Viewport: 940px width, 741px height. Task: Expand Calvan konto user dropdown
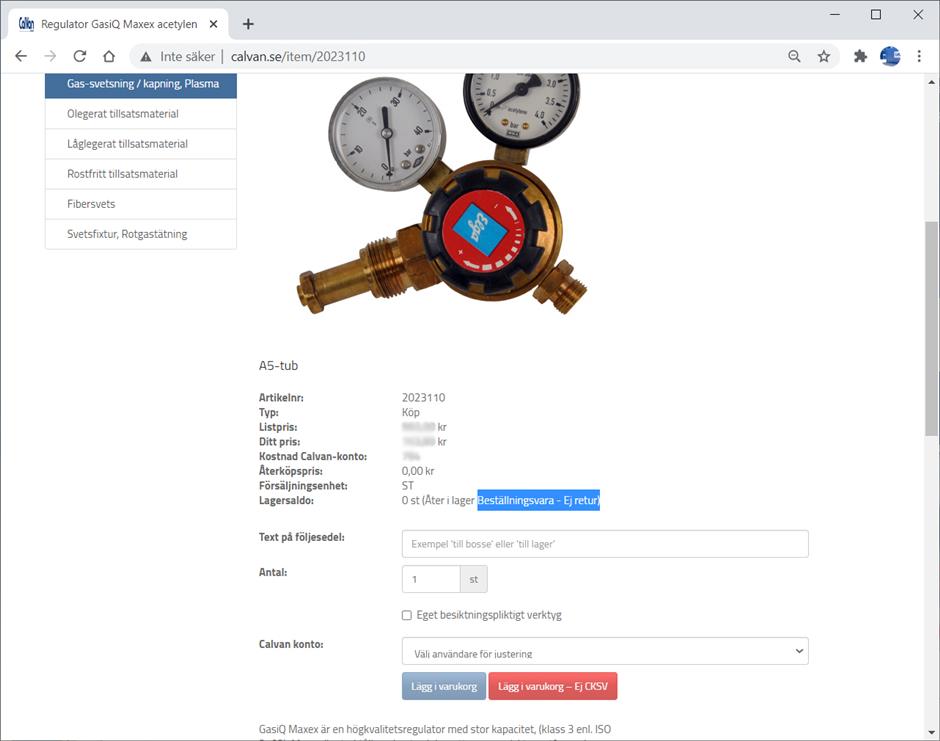pyautogui.click(x=604, y=652)
